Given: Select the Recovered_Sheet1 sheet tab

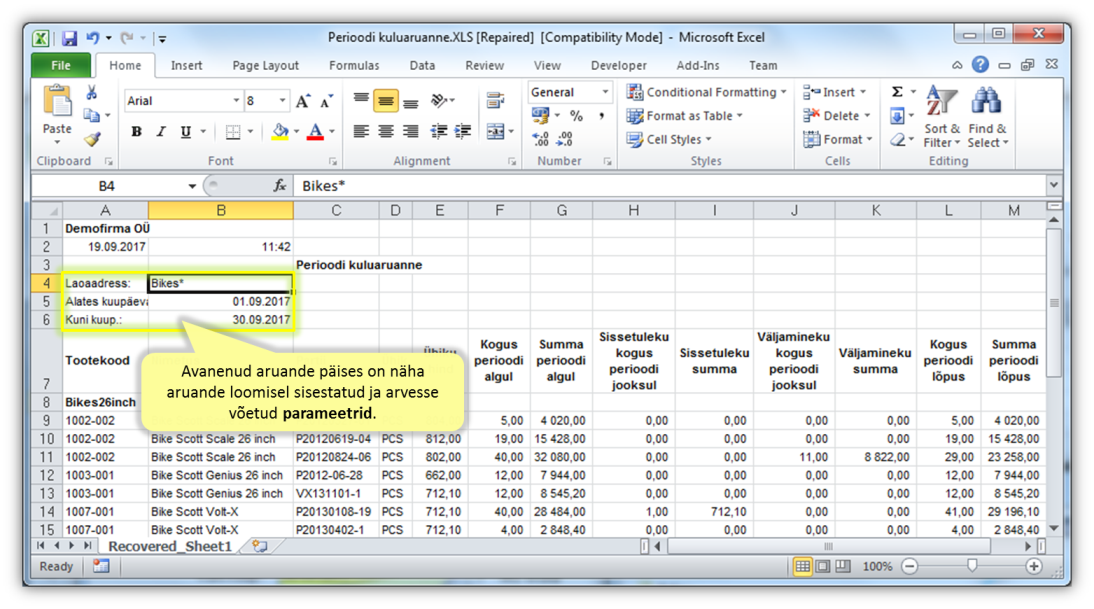Looking at the screenshot, I should [170, 546].
